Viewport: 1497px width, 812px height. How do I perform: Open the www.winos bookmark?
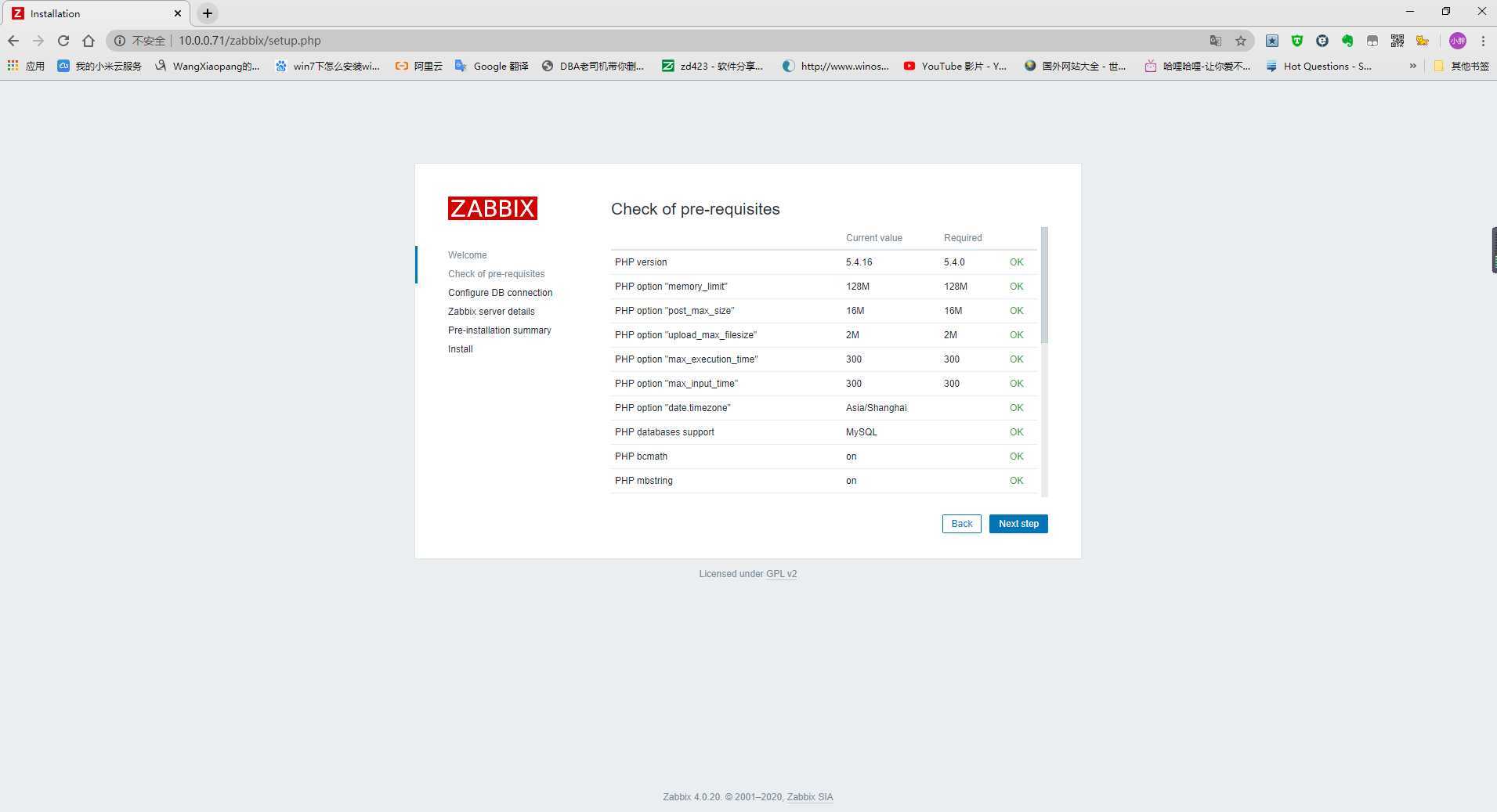click(x=836, y=66)
